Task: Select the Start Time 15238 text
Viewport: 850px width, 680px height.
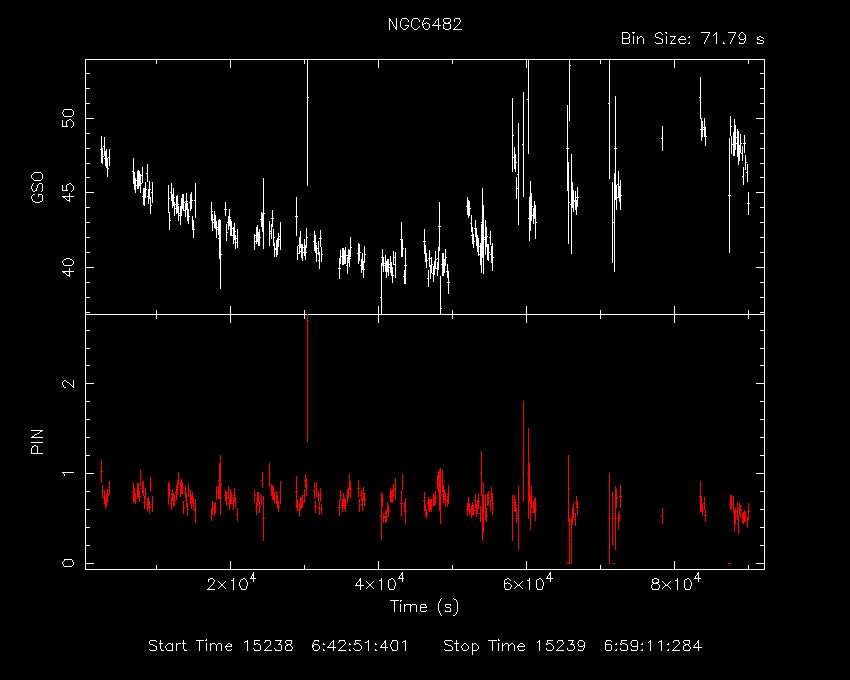Action: (221, 646)
